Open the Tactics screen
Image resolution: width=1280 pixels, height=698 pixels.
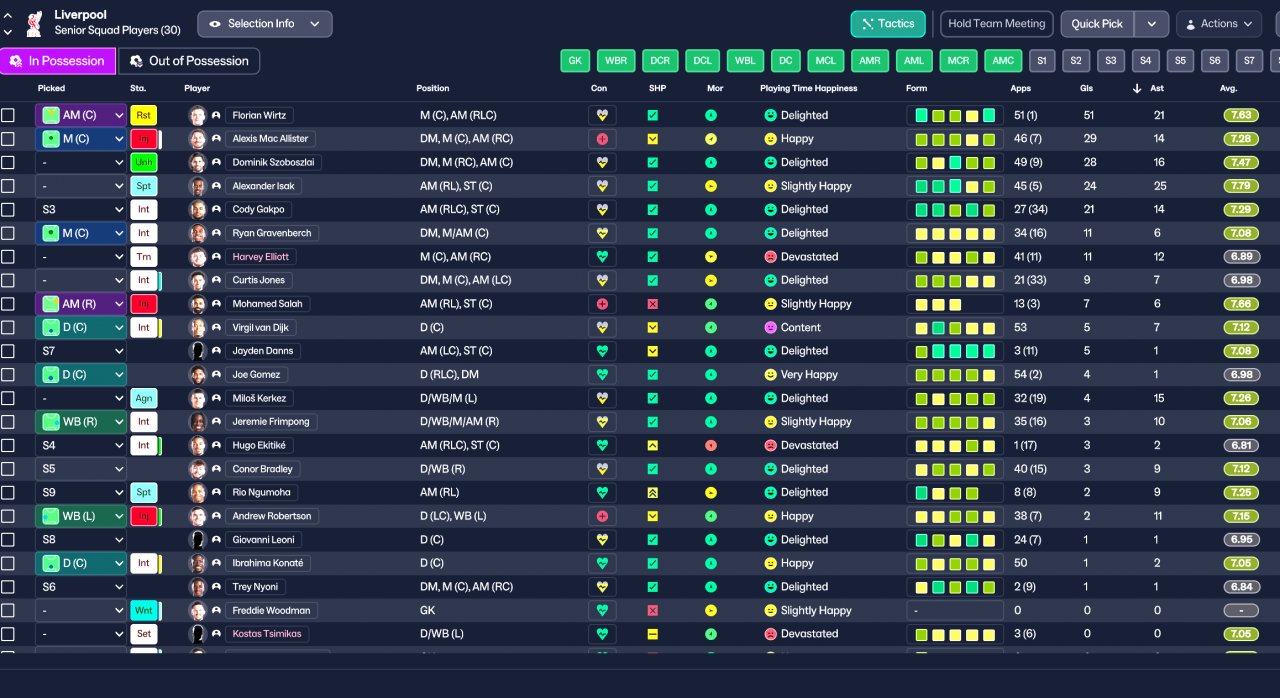888,24
